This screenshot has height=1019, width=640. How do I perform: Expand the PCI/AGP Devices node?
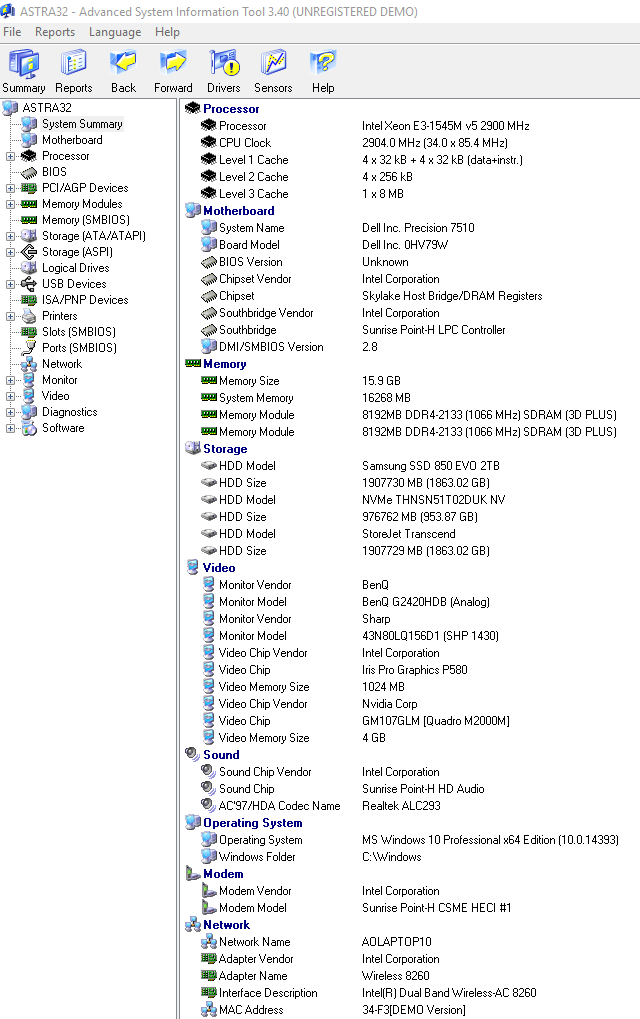tap(10, 188)
